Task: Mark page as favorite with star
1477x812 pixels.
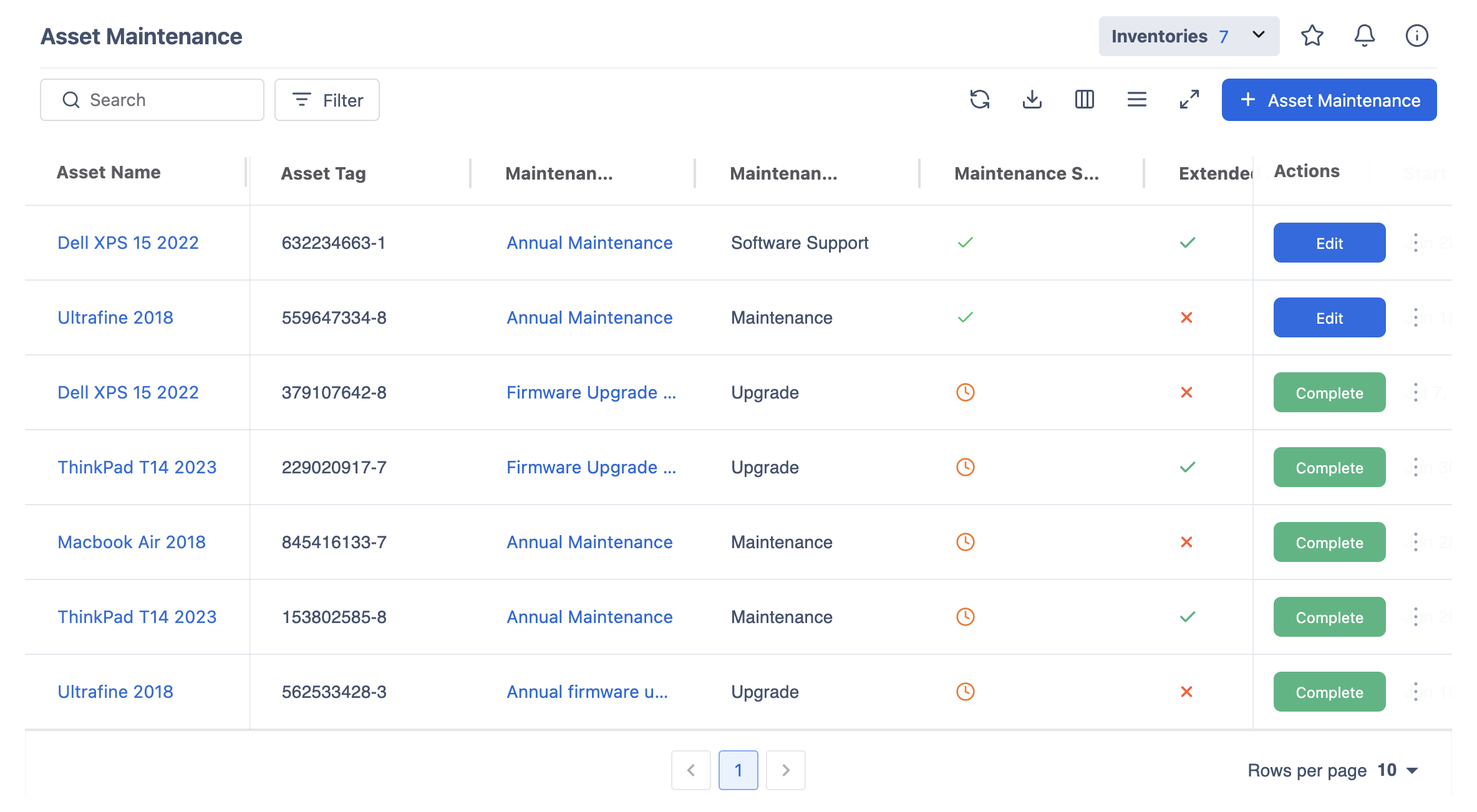Action: point(1312,36)
